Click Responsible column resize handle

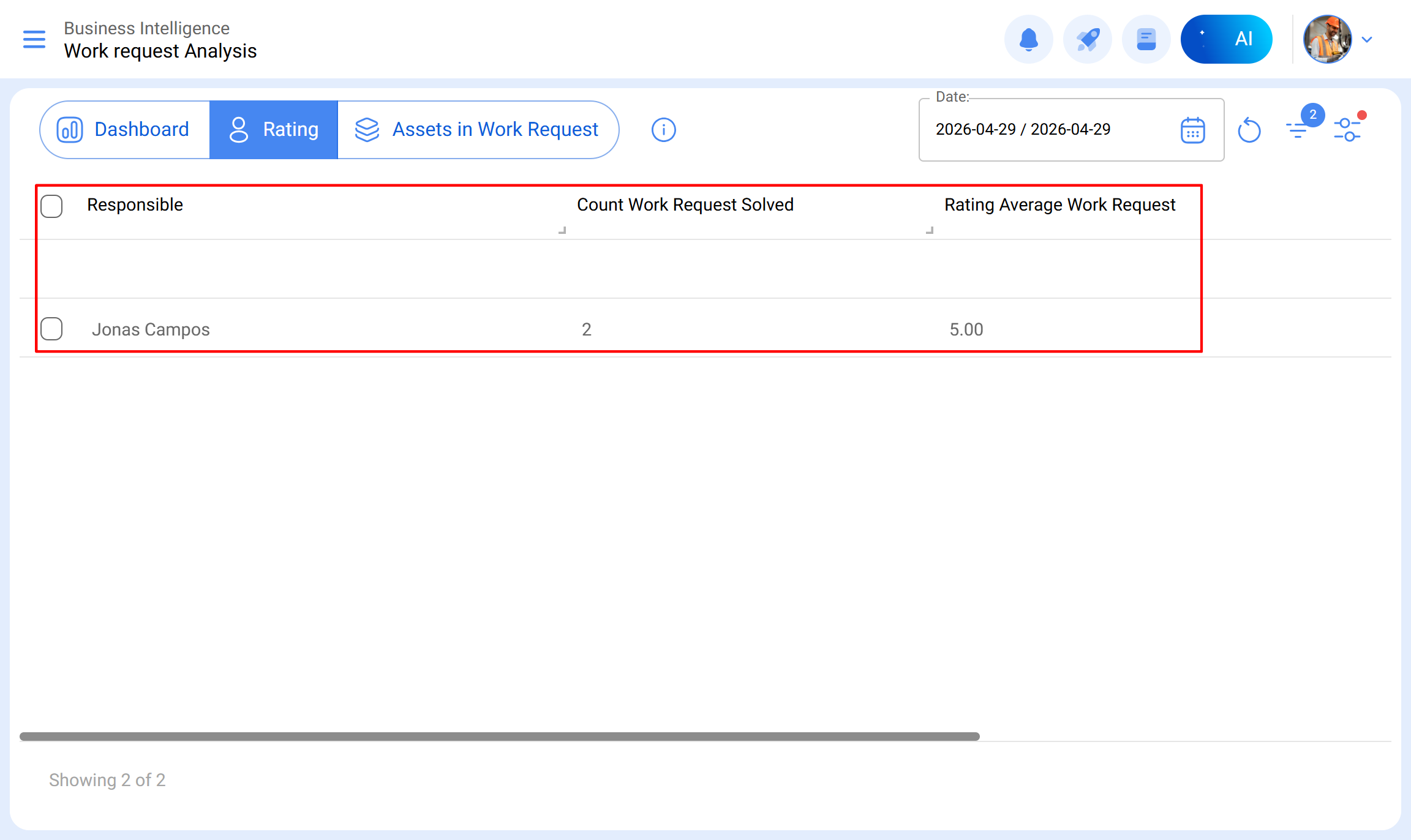[x=562, y=230]
